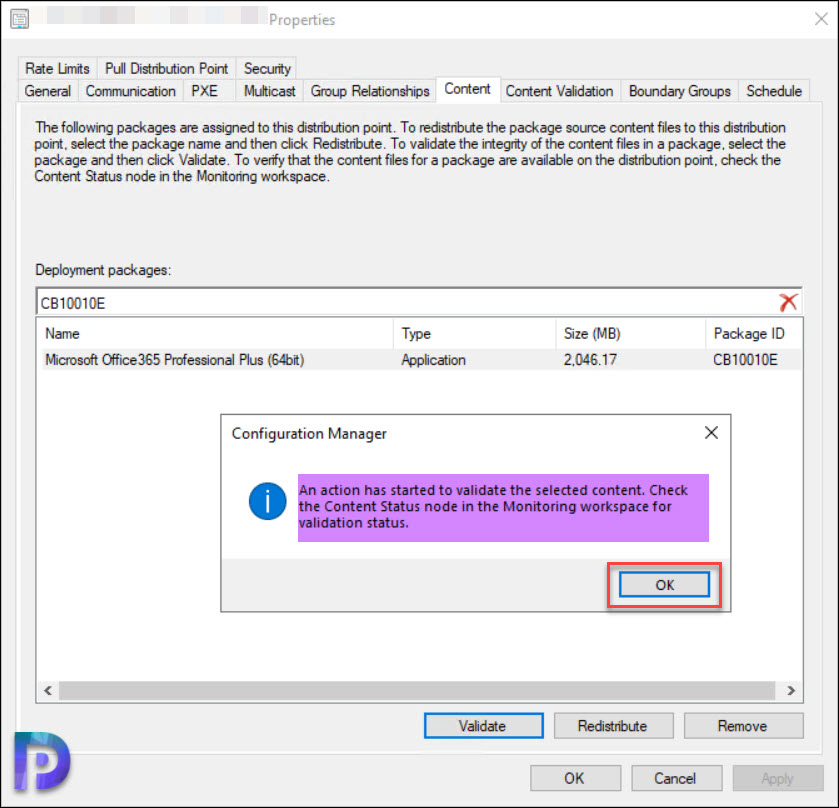Click the CB10010E package ID cell
This screenshot has width=839, height=808.
[x=745, y=360]
